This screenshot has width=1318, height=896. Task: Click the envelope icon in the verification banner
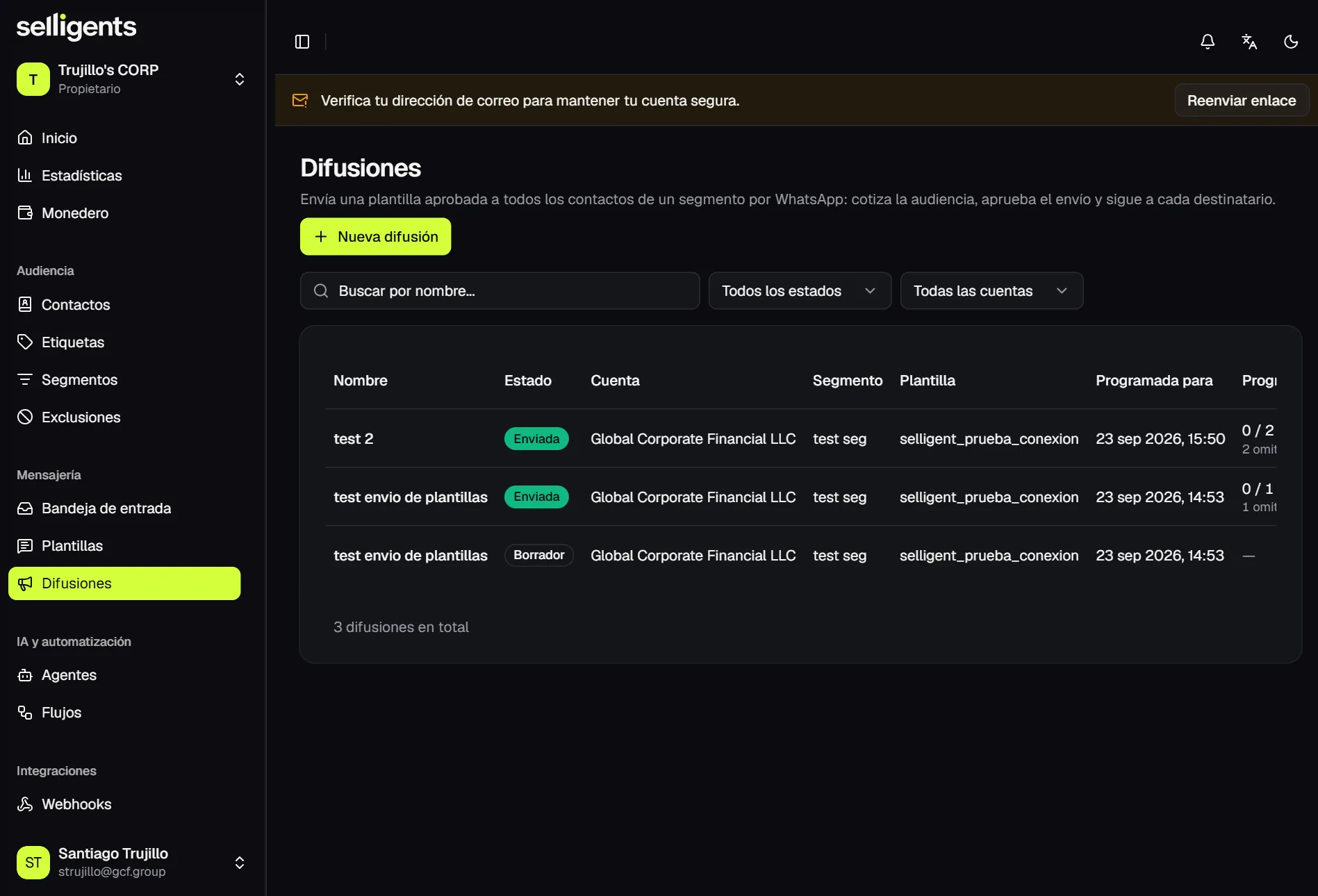[x=300, y=101]
